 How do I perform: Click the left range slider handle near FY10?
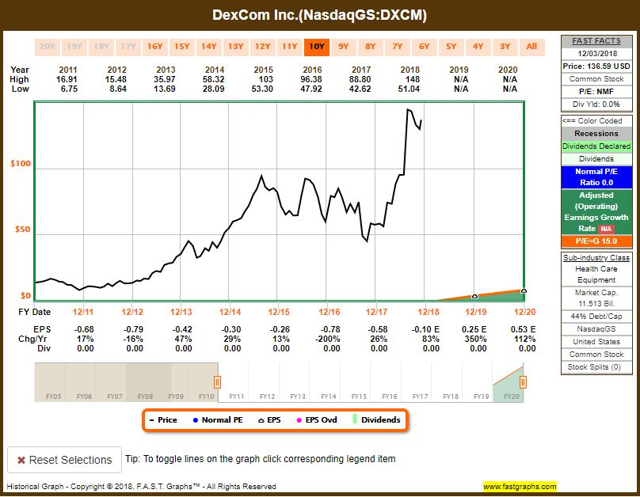coord(218,382)
